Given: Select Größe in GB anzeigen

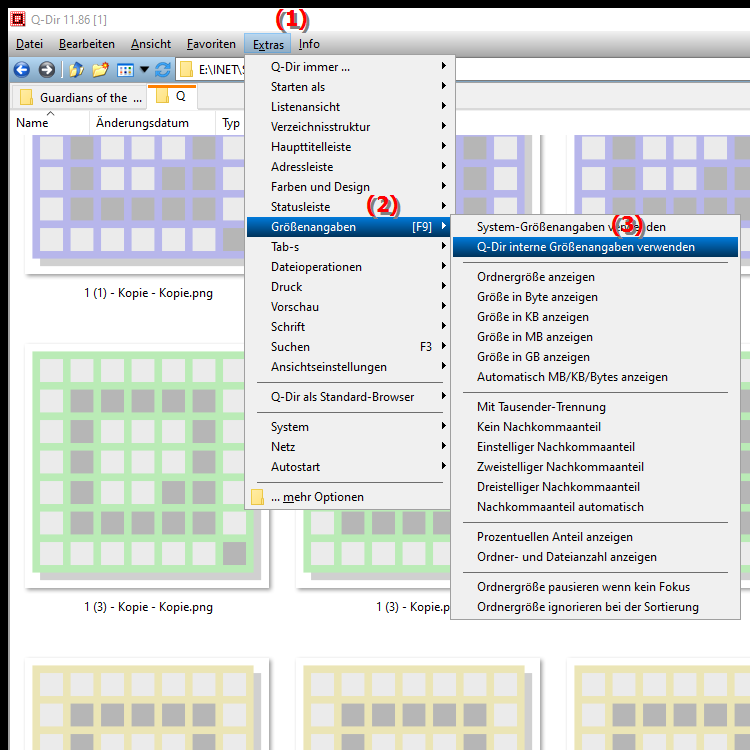Looking at the screenshot, I should tap(595, 357).
